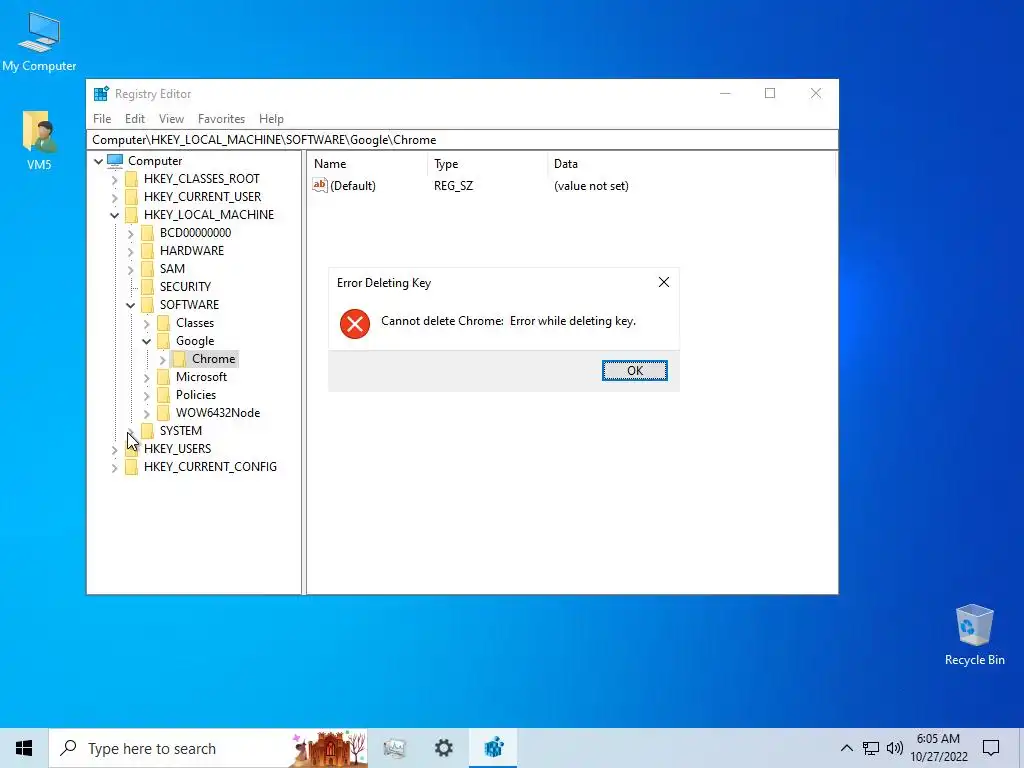Open the Help menu
The width and height of the screenshot is (1024, 768).
point(271,119)
